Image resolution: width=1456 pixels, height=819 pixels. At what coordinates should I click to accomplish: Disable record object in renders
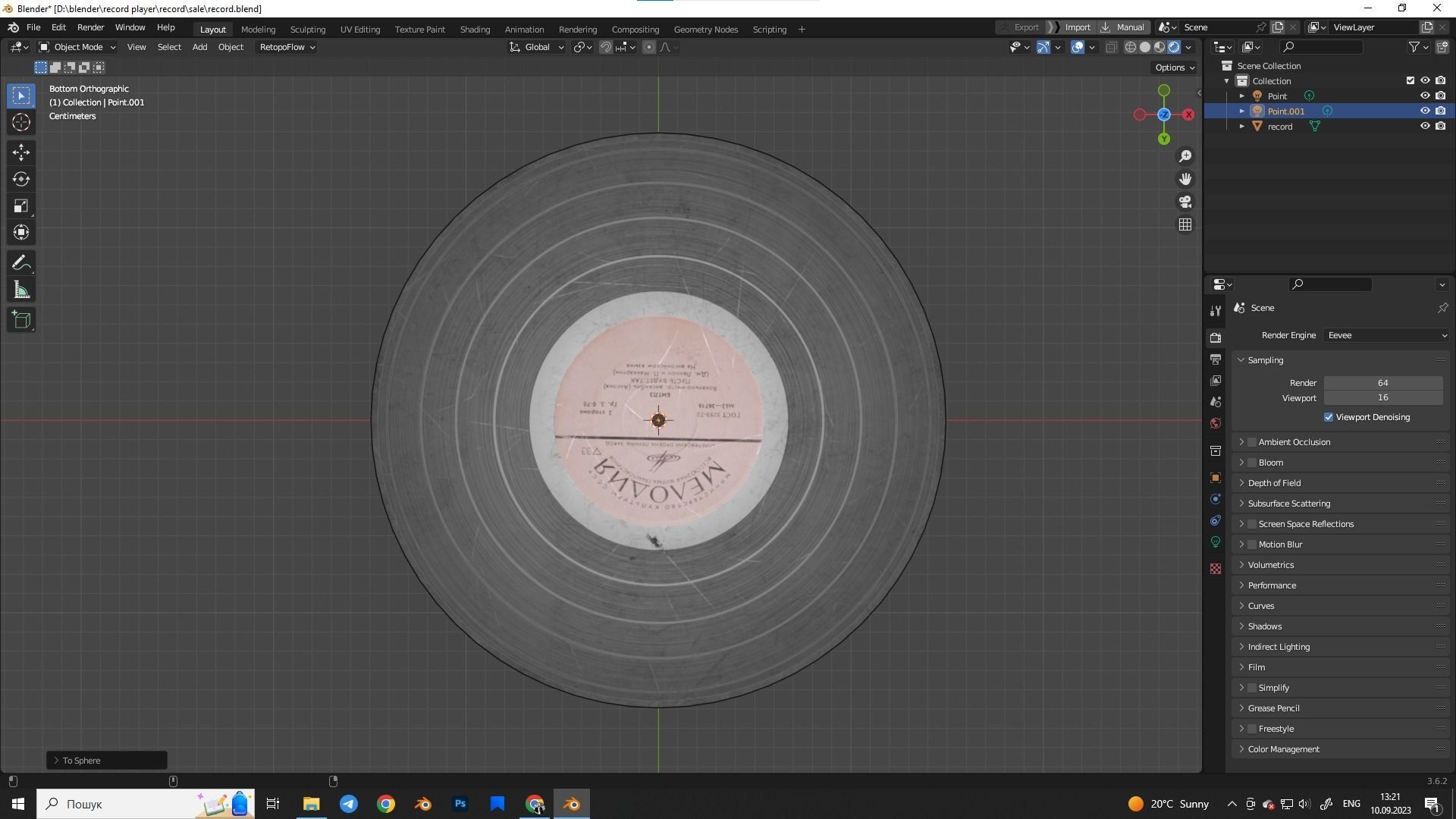(x=1440, y=126)
